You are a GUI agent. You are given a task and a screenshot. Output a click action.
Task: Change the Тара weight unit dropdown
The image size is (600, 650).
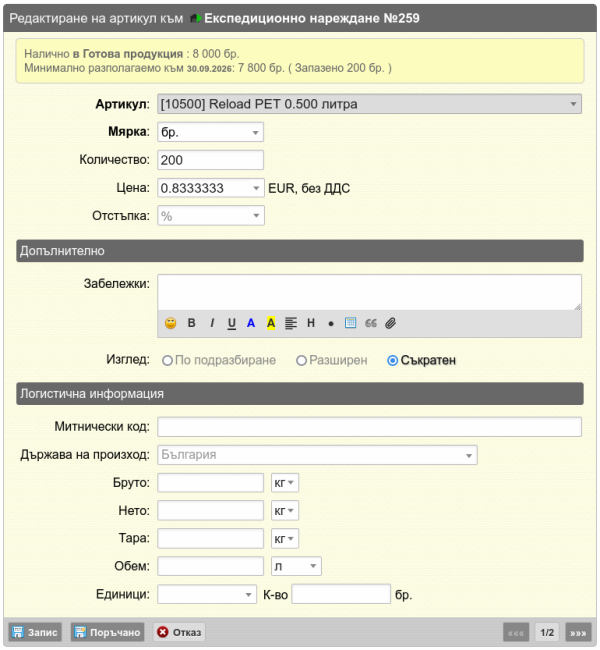tap(285, 539)
